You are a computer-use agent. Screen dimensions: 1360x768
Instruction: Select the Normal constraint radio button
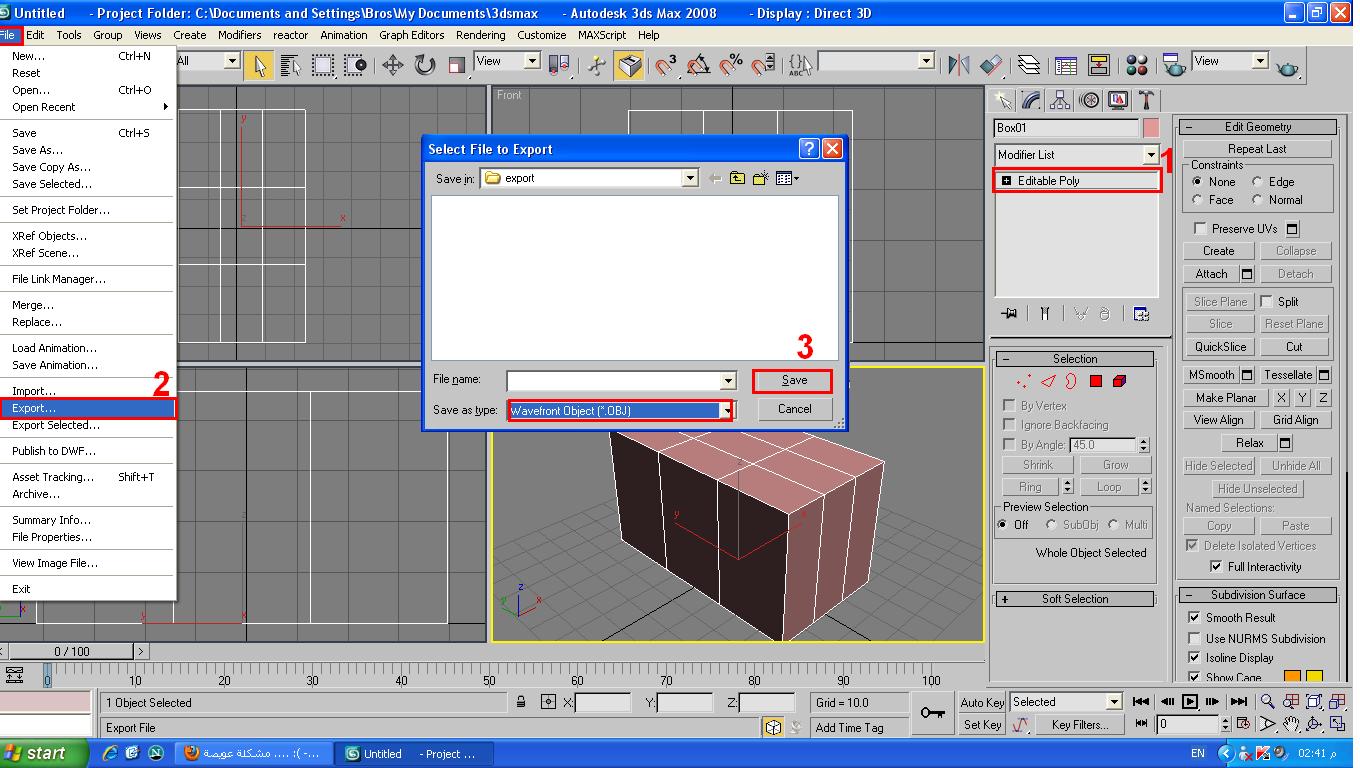click(1258, 200)
